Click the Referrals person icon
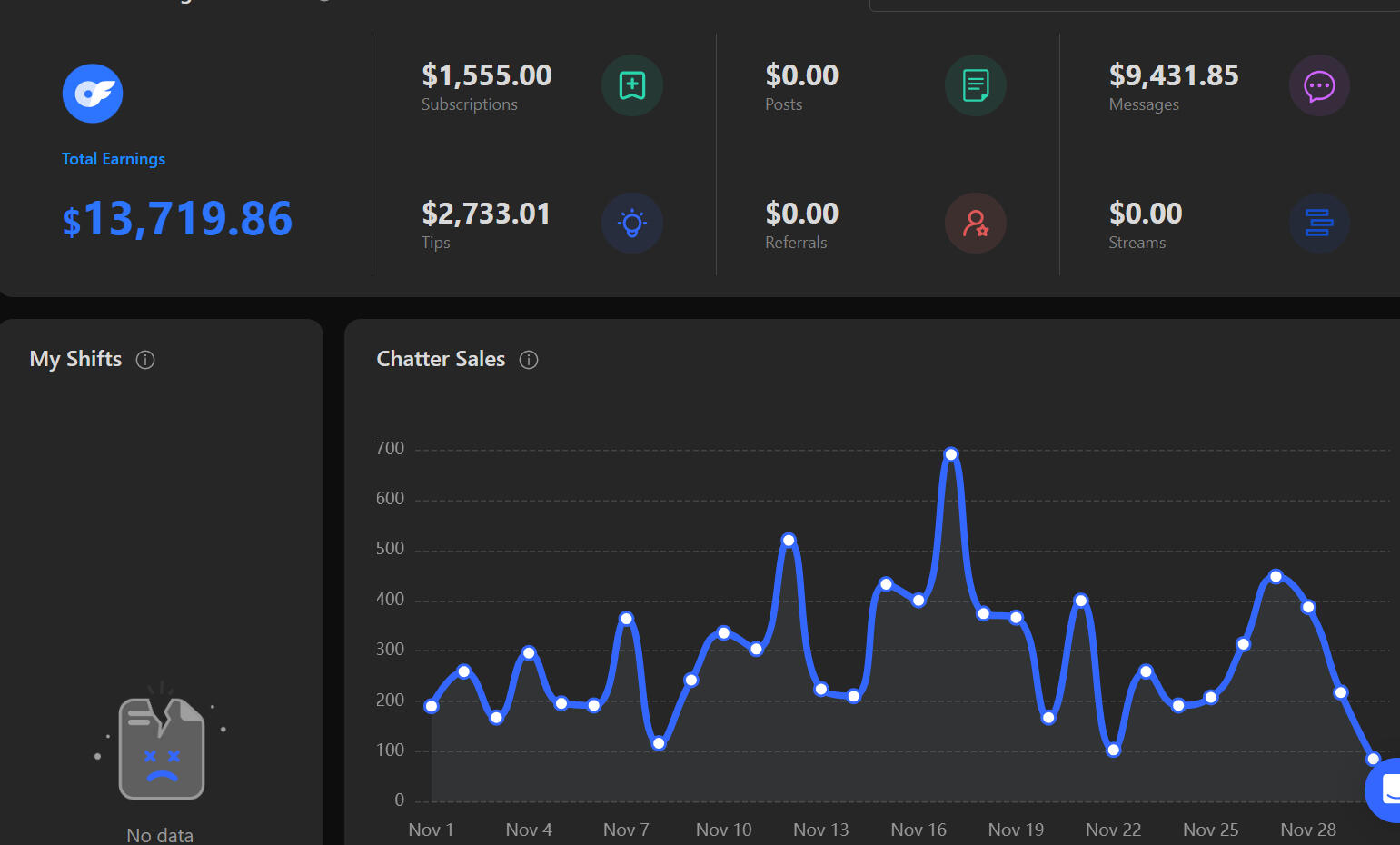Image resolution: width=1400 pixels, height=845 pixels. point(976,224)
